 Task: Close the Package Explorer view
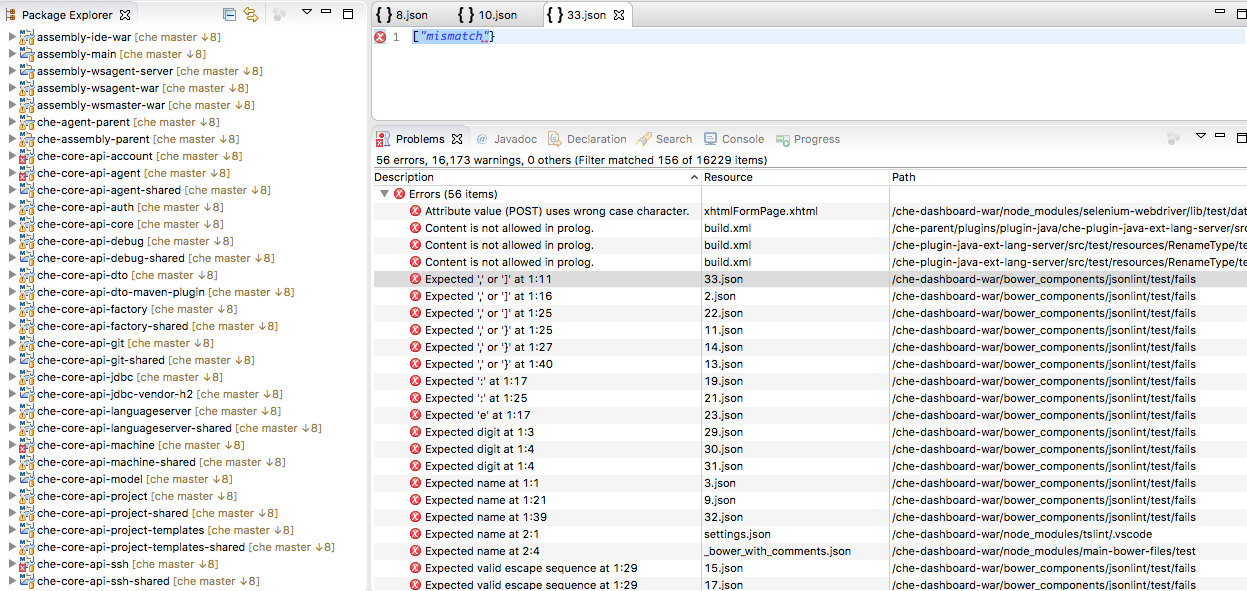coord(125,15)
